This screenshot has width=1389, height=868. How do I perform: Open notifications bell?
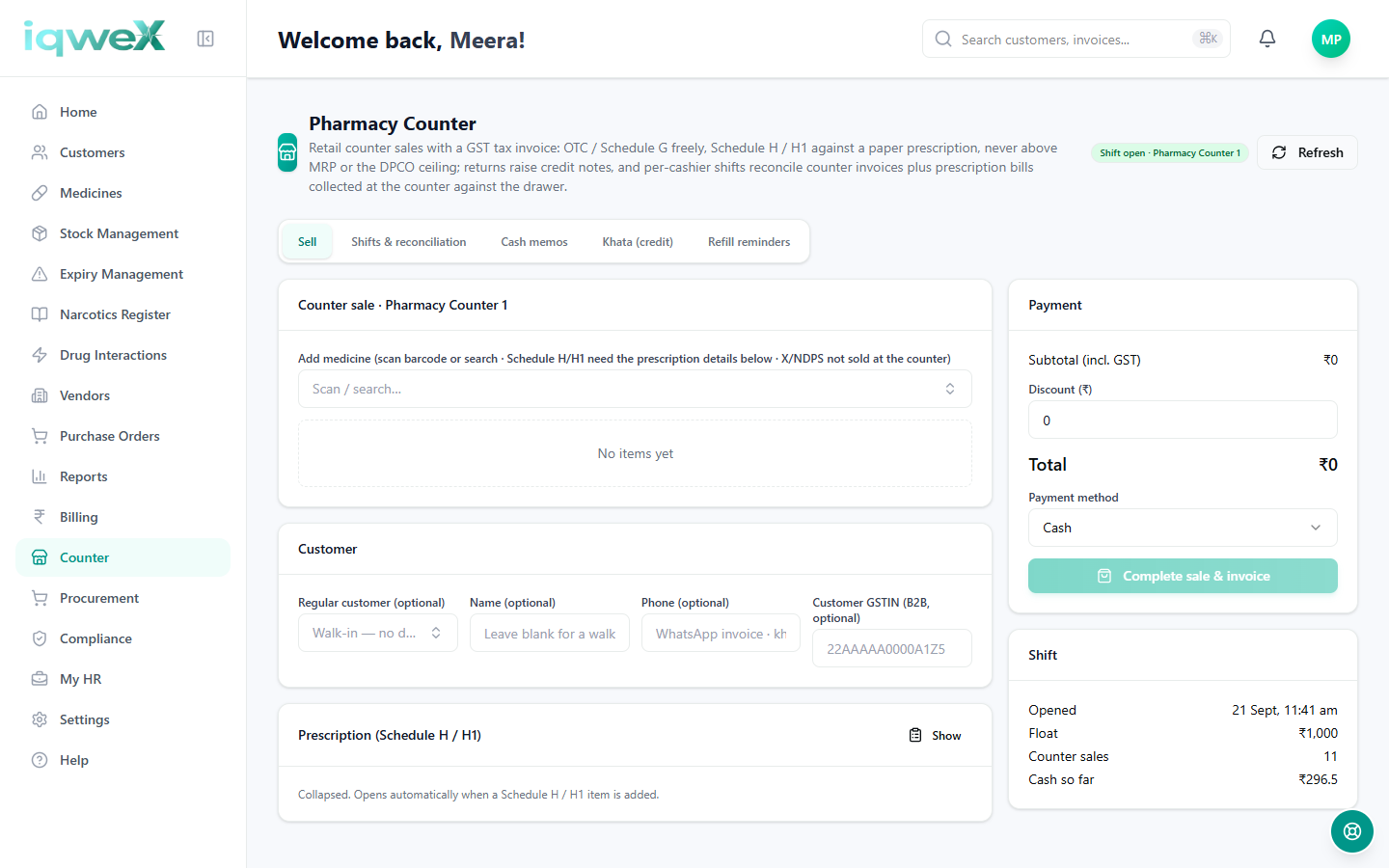coord(1267,39)
